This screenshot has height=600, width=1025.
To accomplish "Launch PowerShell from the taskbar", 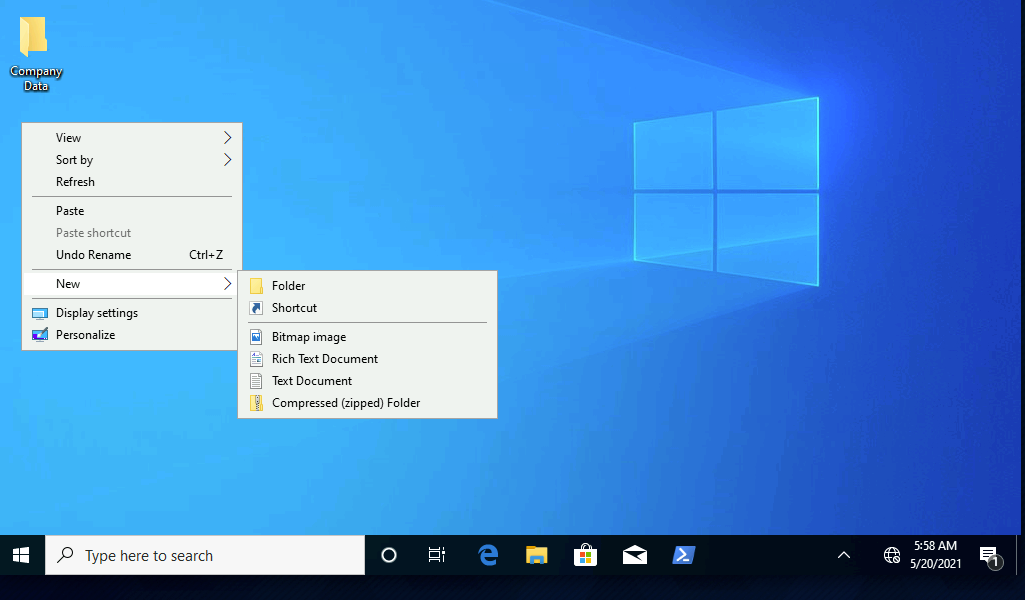I will [683, 555].
